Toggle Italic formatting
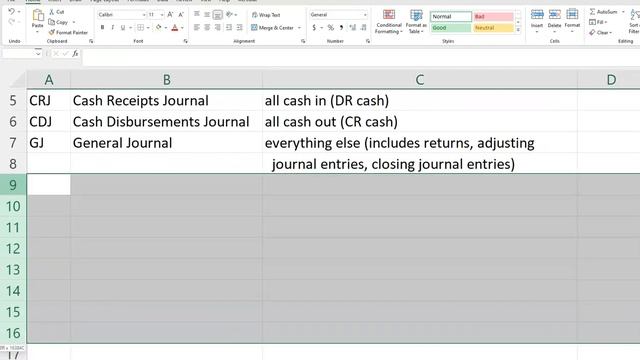The image size is (640, 360). [113, 28]
